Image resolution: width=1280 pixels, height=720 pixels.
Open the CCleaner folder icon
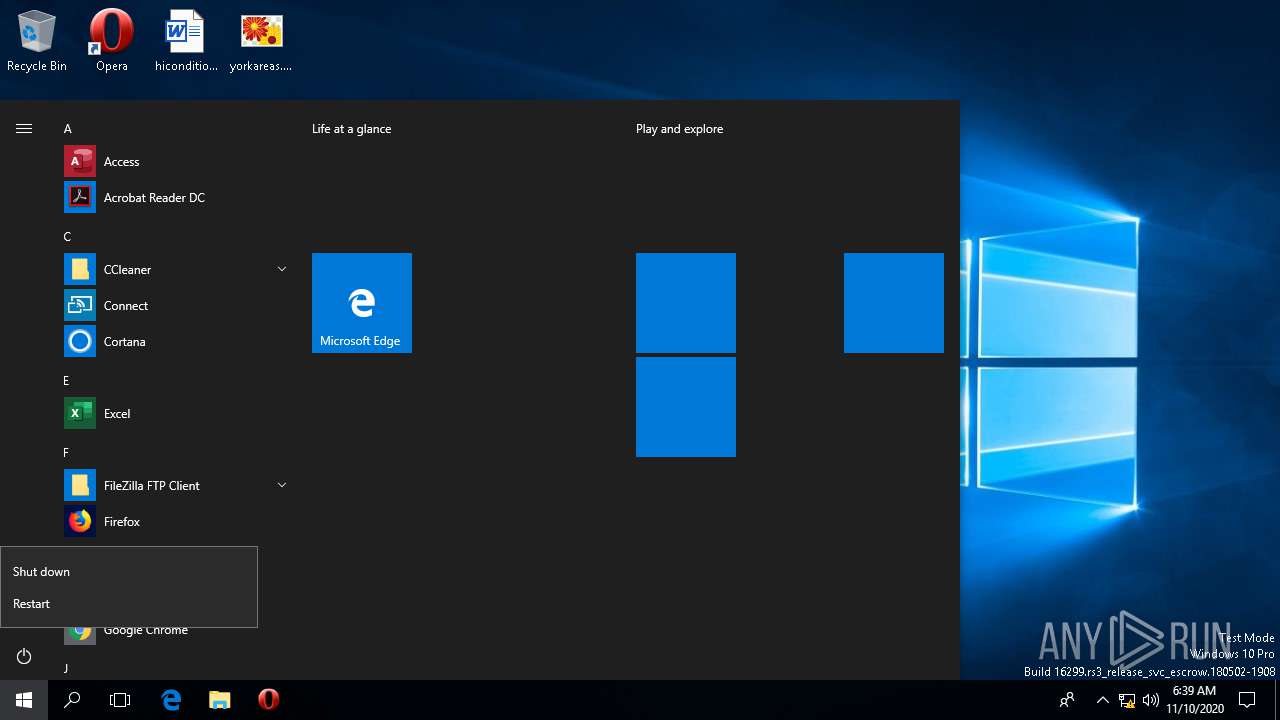[80, 269]
